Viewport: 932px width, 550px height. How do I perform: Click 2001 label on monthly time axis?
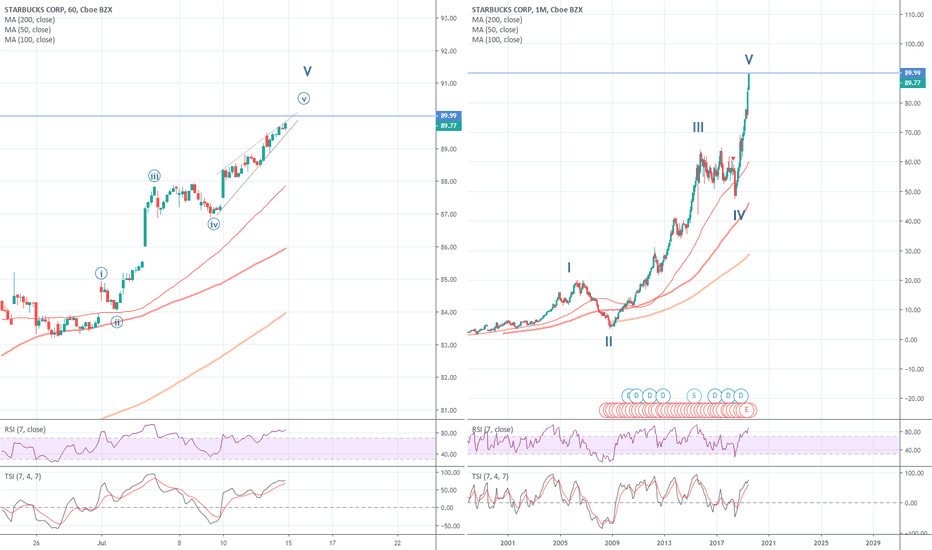pos(508,543)
